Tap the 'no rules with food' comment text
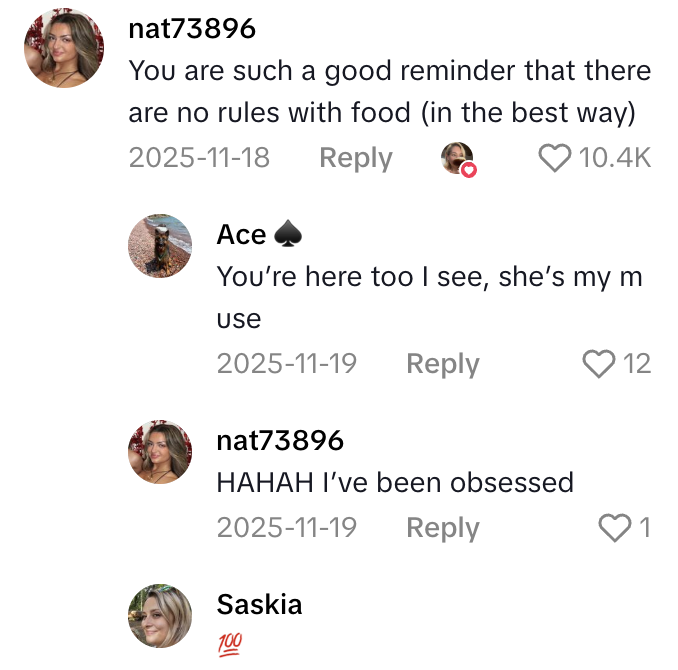Viewport: 678px width, 670px height. [389, 93]
